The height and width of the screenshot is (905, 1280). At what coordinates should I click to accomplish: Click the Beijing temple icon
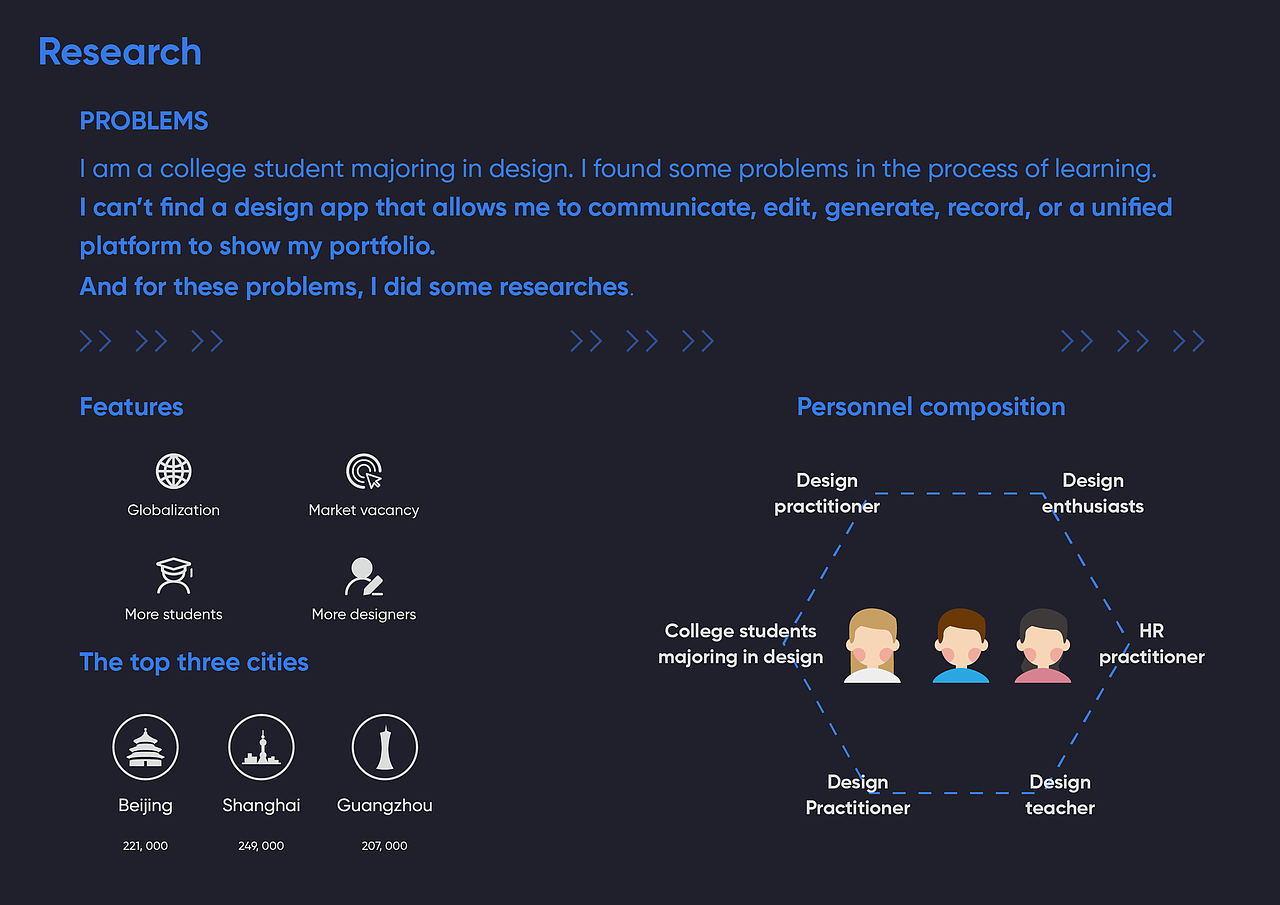(x=146, y=747)
